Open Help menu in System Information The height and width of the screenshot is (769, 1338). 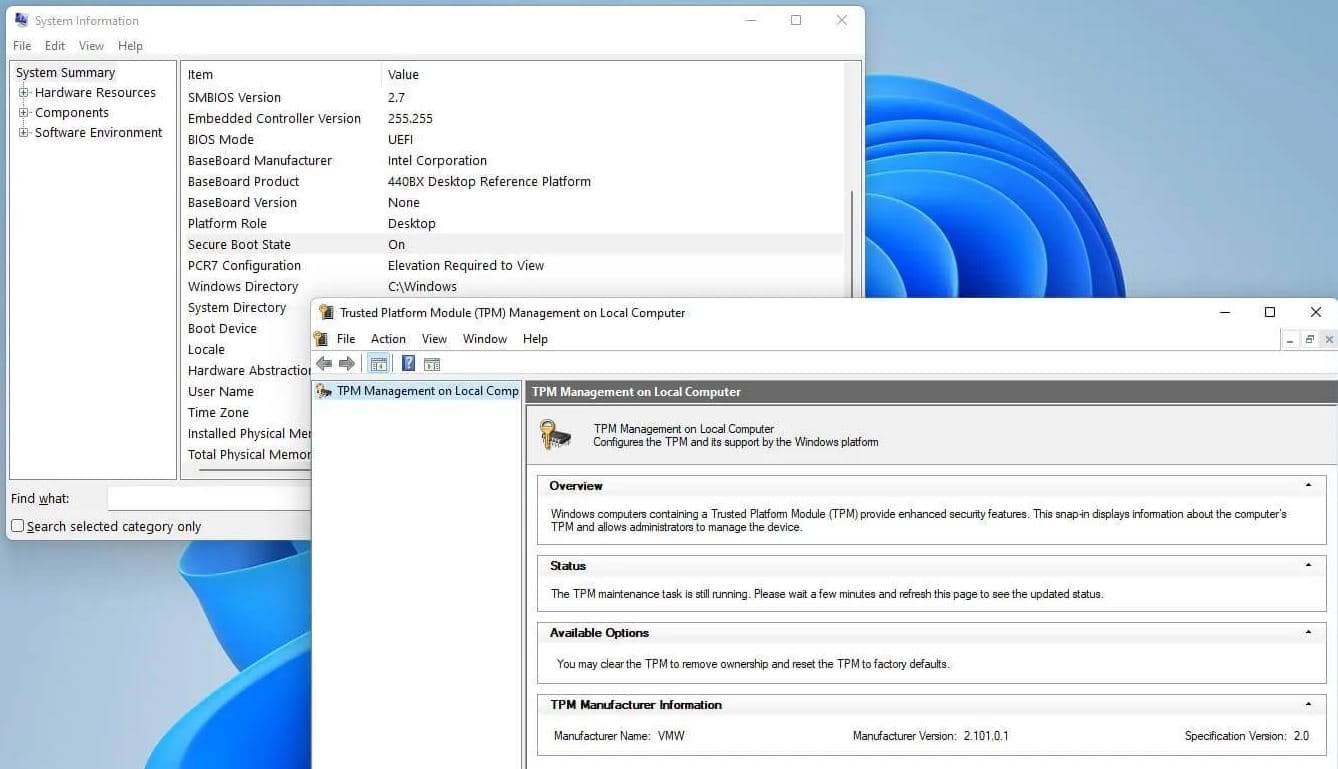[130, 46]
